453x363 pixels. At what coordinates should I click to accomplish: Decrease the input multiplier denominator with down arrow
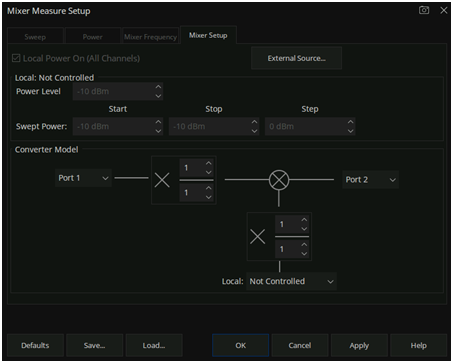[209, 197]
